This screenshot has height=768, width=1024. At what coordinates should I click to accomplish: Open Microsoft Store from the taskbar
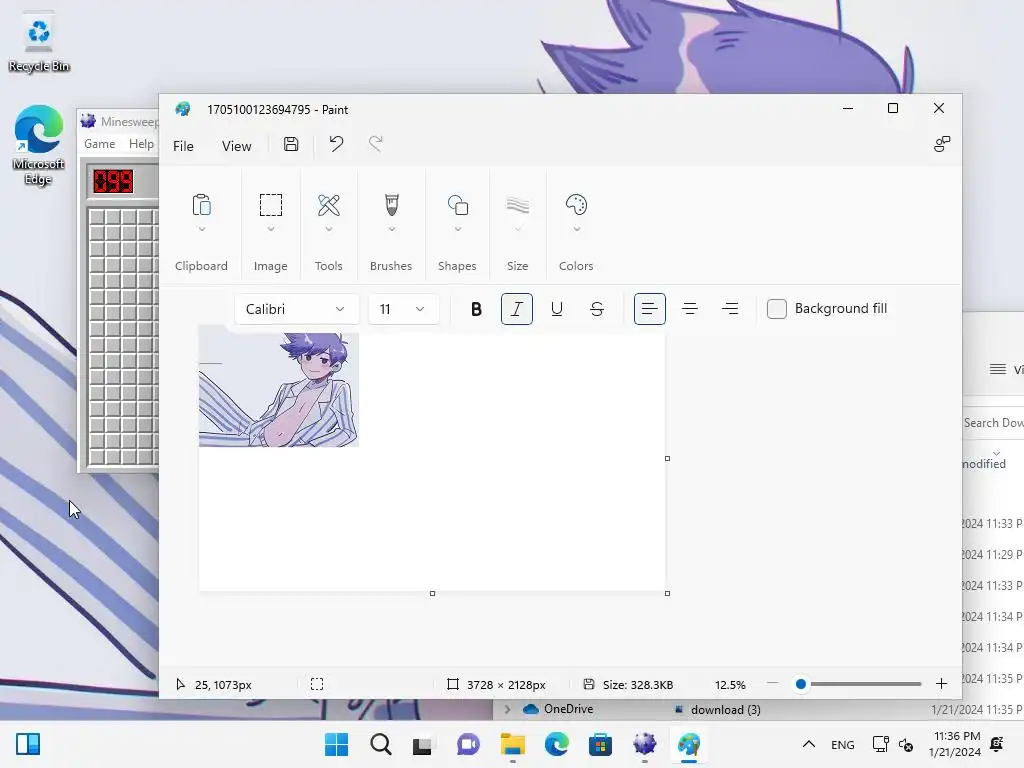600,744
